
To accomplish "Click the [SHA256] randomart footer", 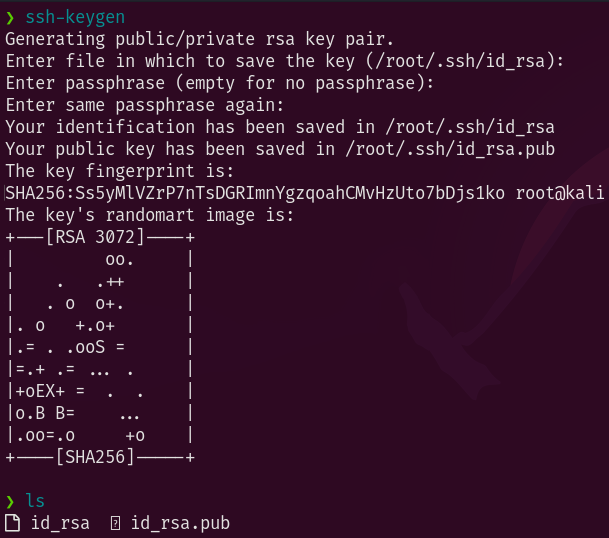I will pyautogui.click(x=95, y=457).
